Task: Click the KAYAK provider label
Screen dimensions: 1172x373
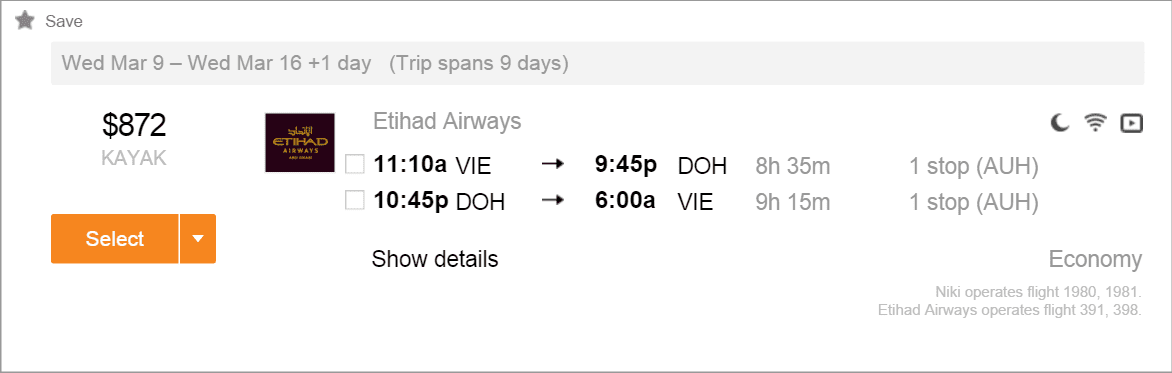Action: [135, 158]
